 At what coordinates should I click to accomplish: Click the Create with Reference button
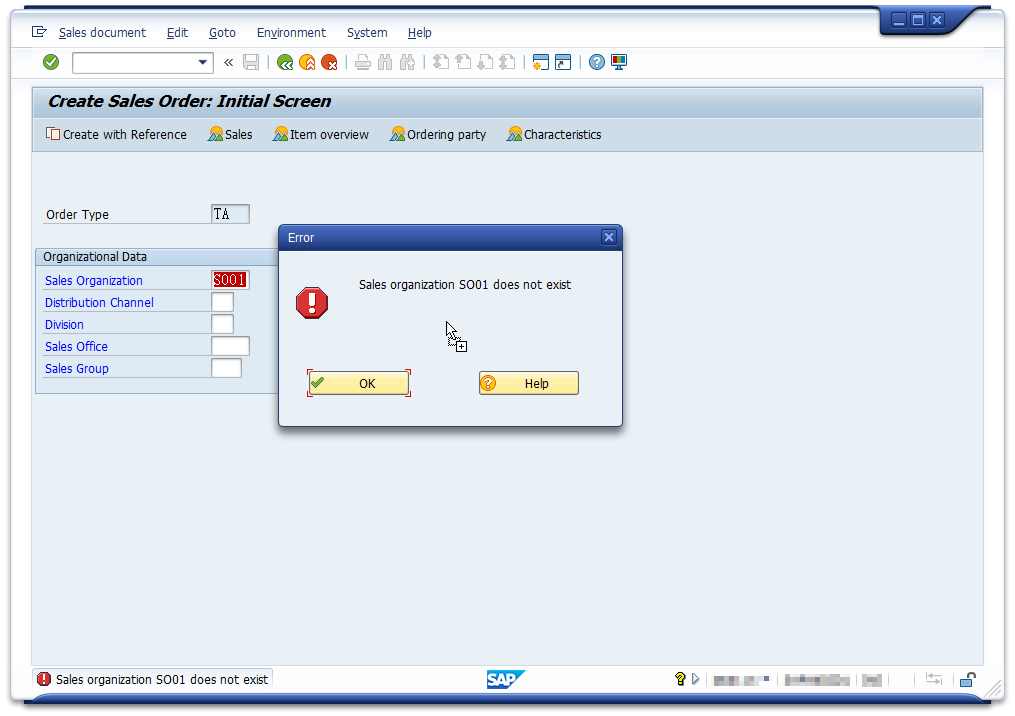pos(116,134)
